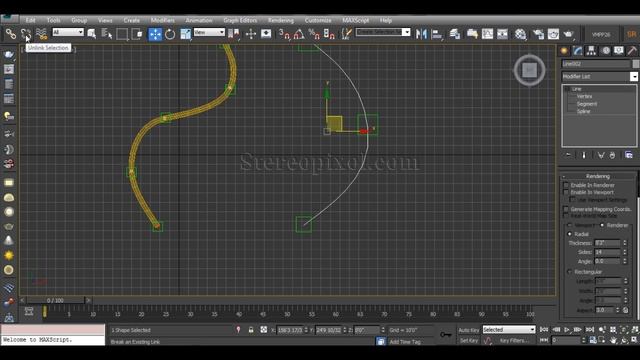Collapse the Line entry in modifier stack
Image resolution: width=640 pixels, height=360 pixels.
coord(567,89)
